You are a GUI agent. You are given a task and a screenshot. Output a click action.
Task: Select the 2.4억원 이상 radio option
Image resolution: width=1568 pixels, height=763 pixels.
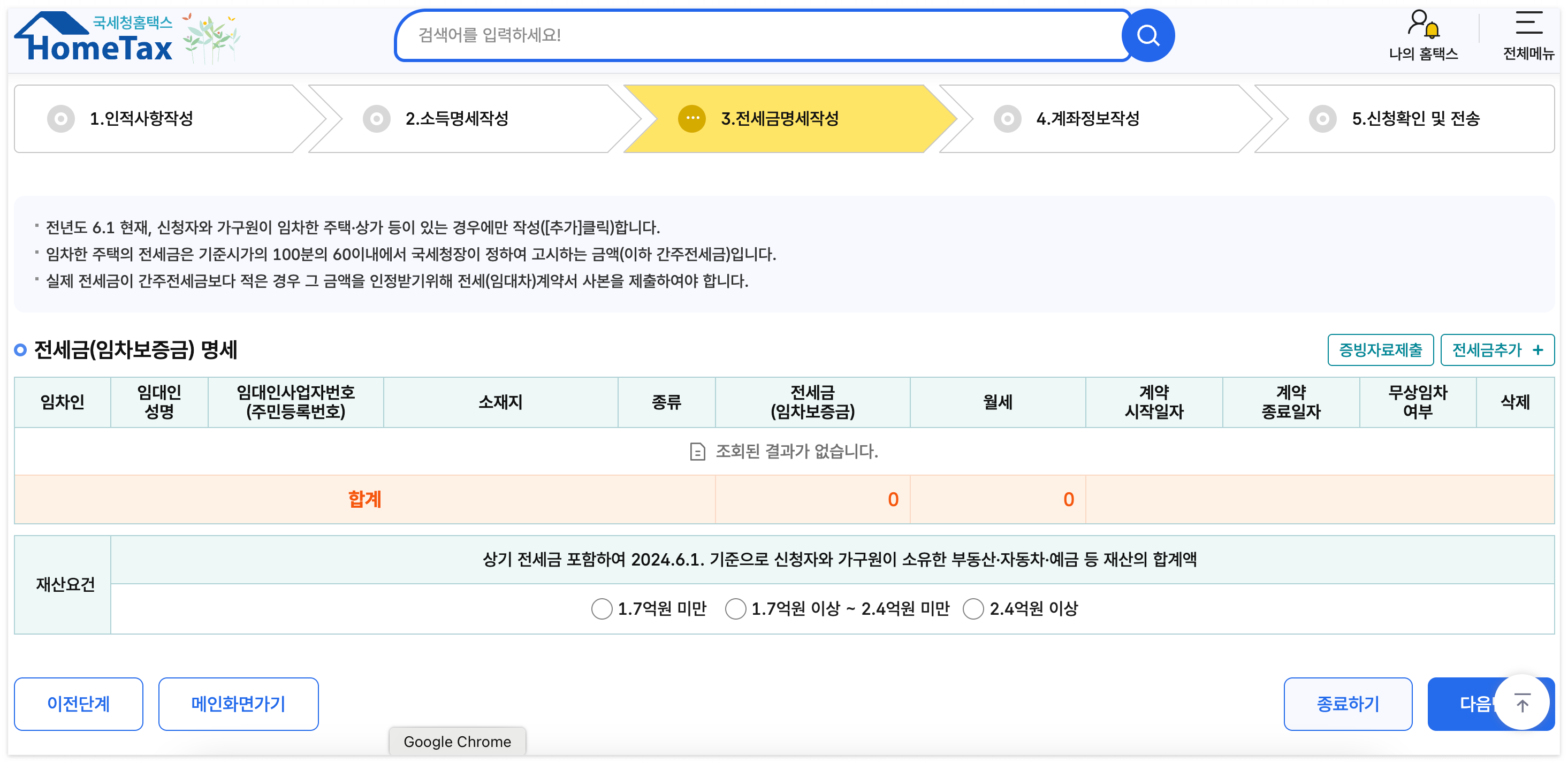tap(973, 609)
